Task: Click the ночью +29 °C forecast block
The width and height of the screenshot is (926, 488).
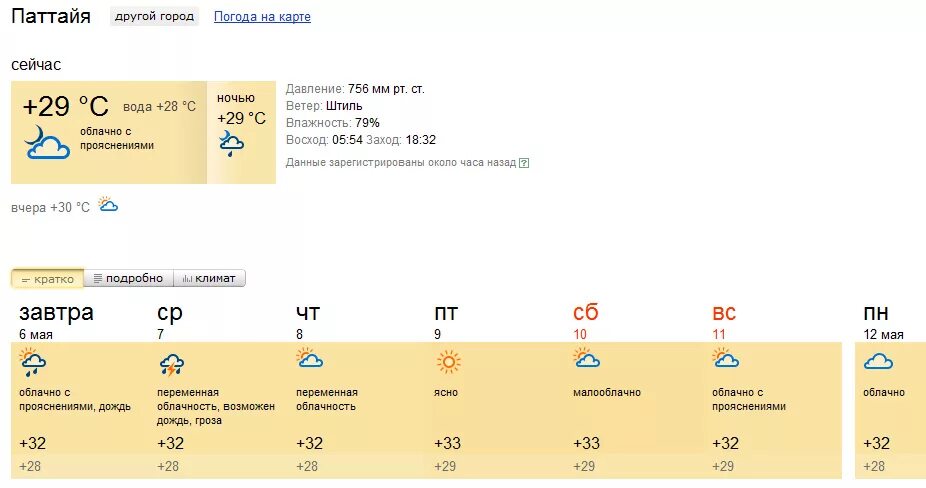Action: coord(242,132)
